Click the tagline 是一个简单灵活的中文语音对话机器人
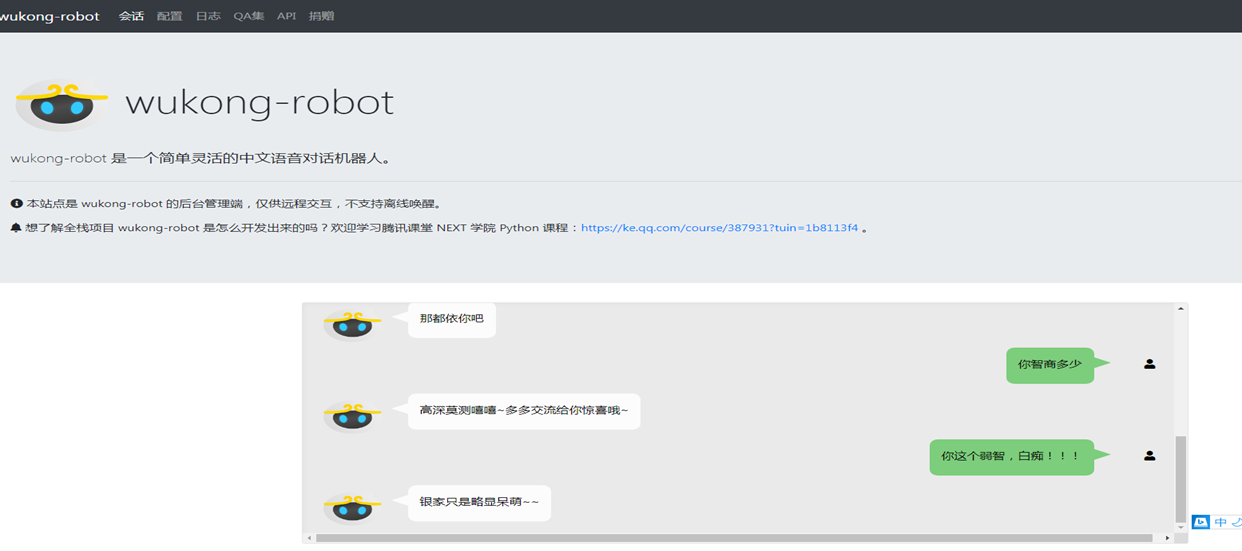This screenshot has width=1242, height=551. (250, 158)
